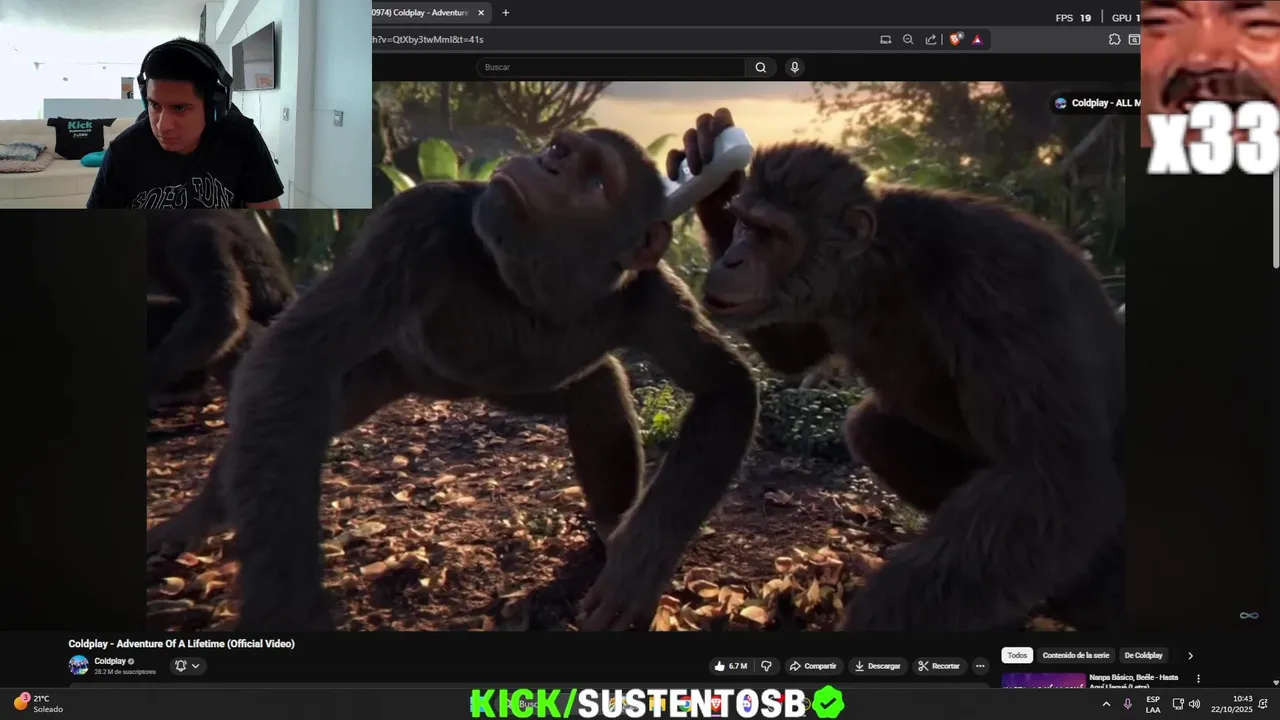Select the Todos filter chip
Screen dimensions: 1280x720
click(x=1017, y=656)
